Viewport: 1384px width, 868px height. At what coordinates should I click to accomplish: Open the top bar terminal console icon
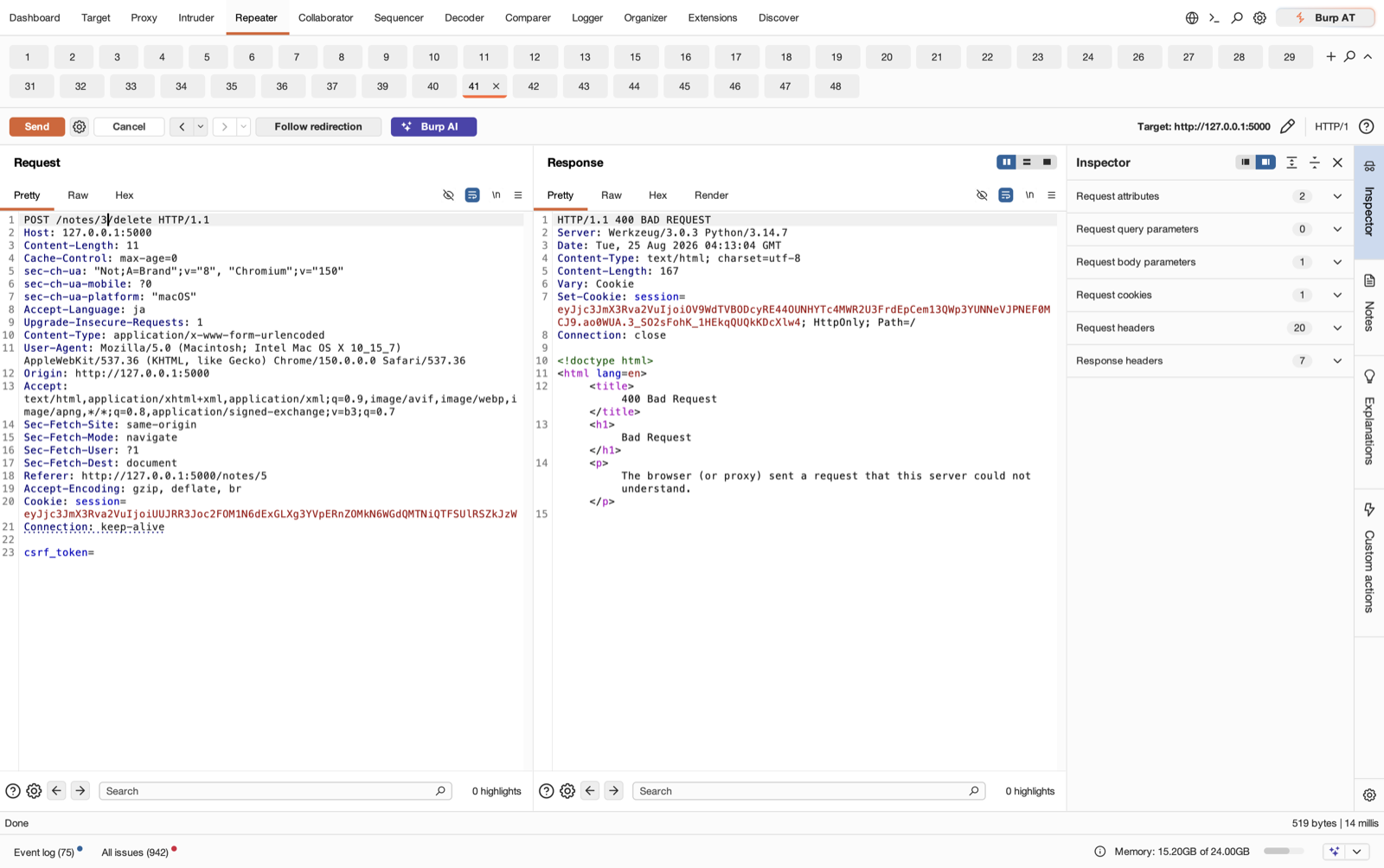pos(1214,18)
